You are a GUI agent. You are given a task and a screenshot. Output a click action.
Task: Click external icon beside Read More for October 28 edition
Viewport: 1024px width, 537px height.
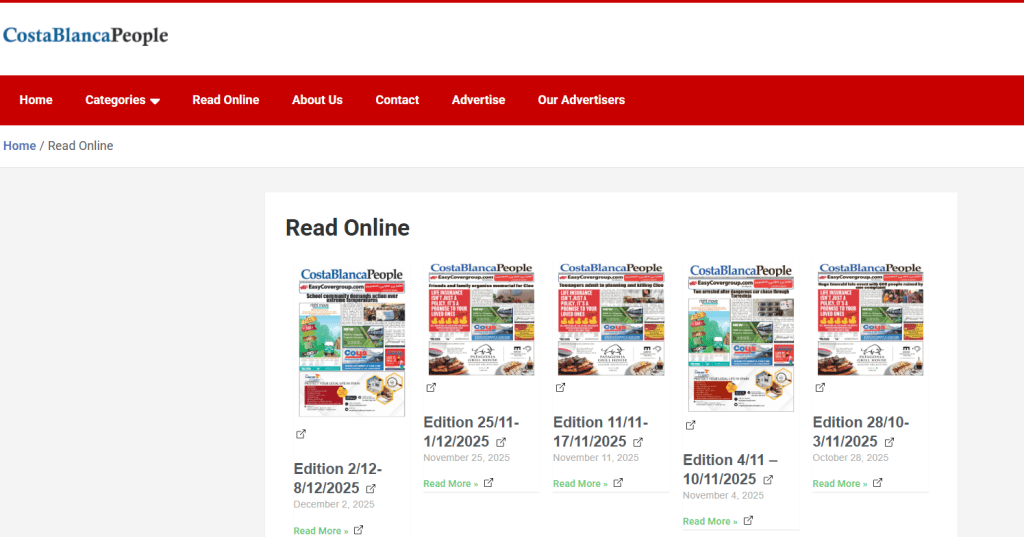click(878, 483)
